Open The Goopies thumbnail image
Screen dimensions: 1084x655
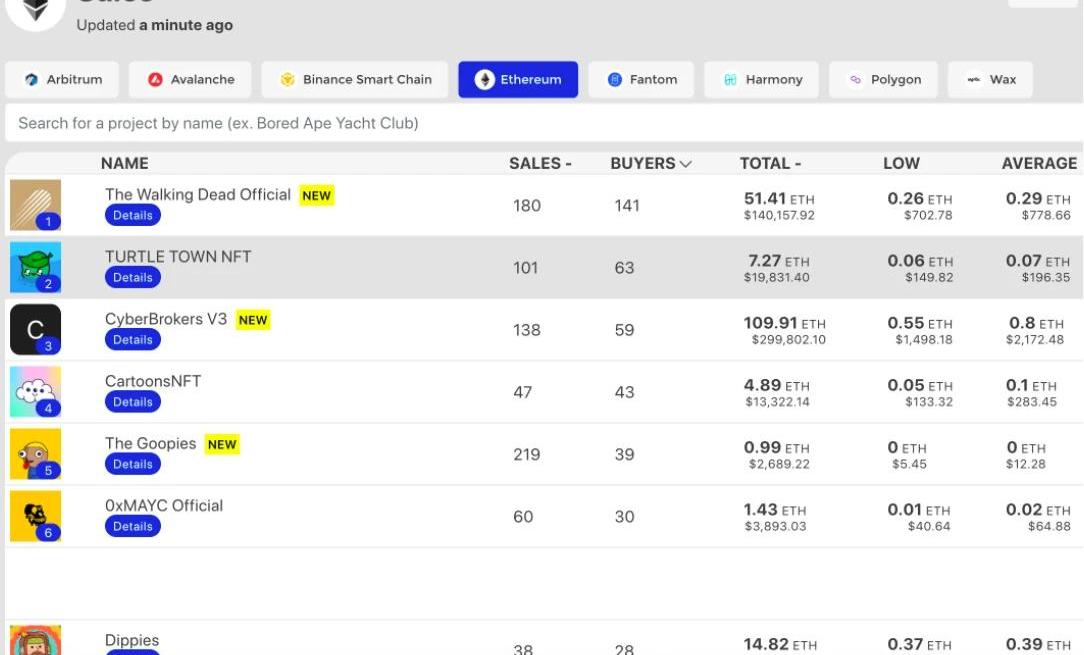tap(35, 454)
